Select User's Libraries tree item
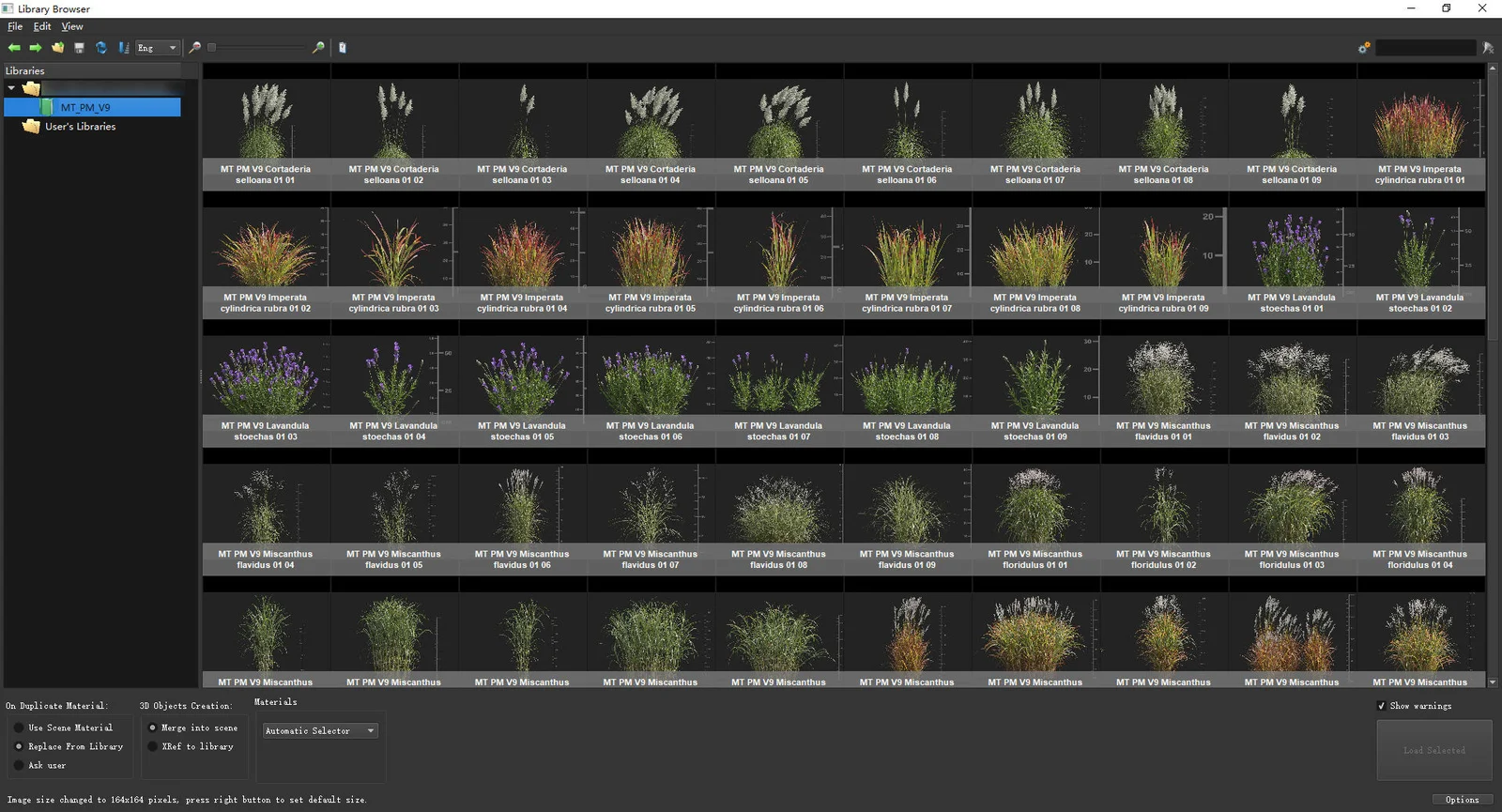 coord(81,126)
